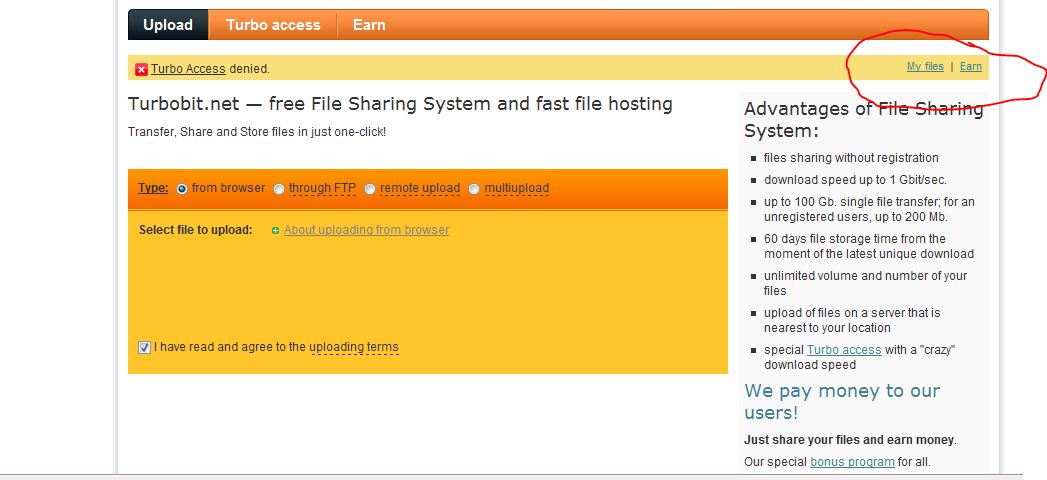Click the 'We pay money to our users!' heading
Screen dimensions: 1047x480
(842, 401)
